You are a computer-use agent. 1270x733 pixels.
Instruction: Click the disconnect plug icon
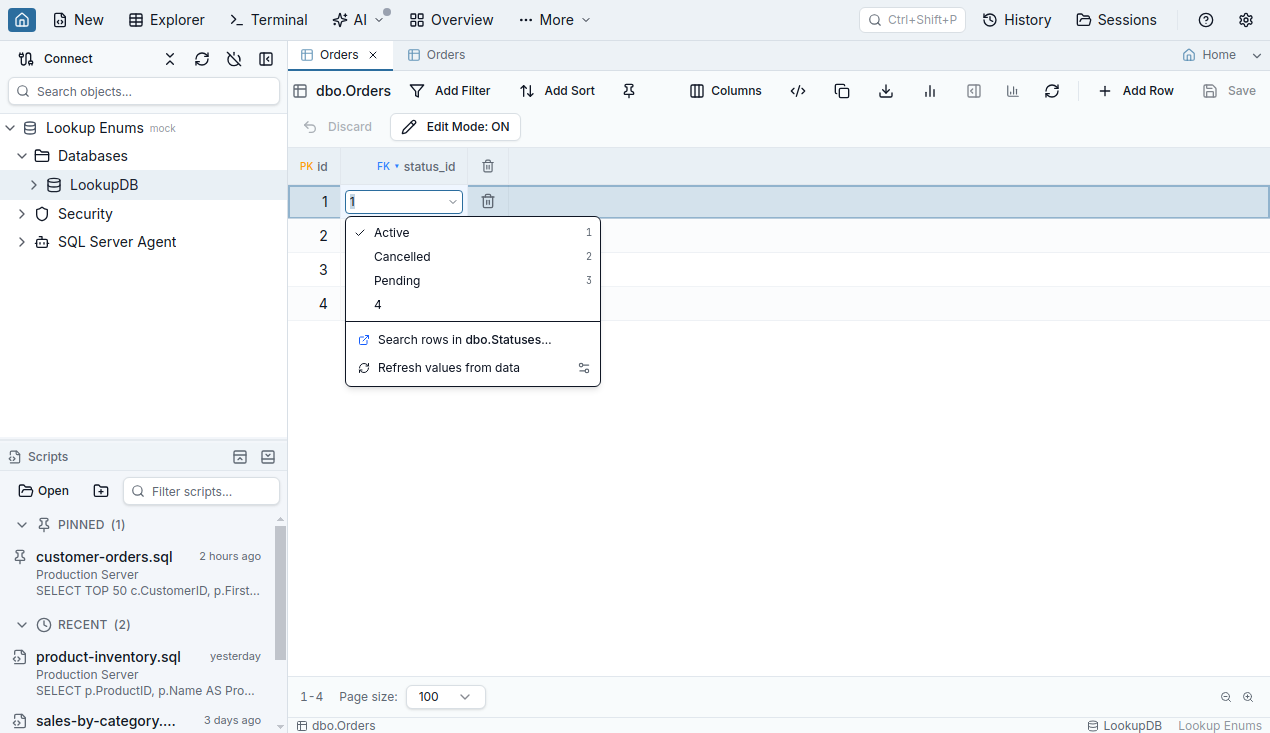234,59
